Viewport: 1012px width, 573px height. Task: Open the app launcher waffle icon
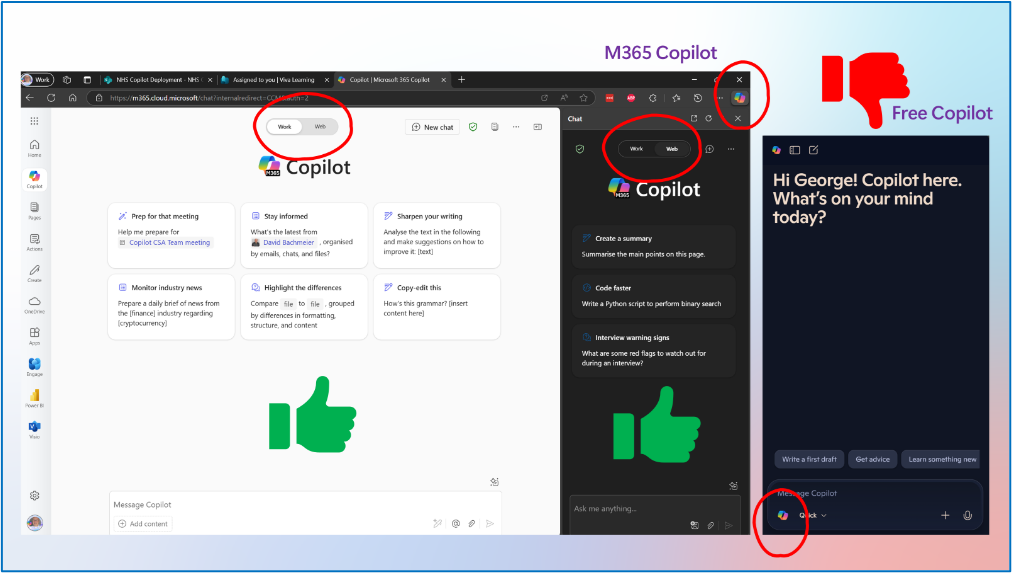[35, 121]
